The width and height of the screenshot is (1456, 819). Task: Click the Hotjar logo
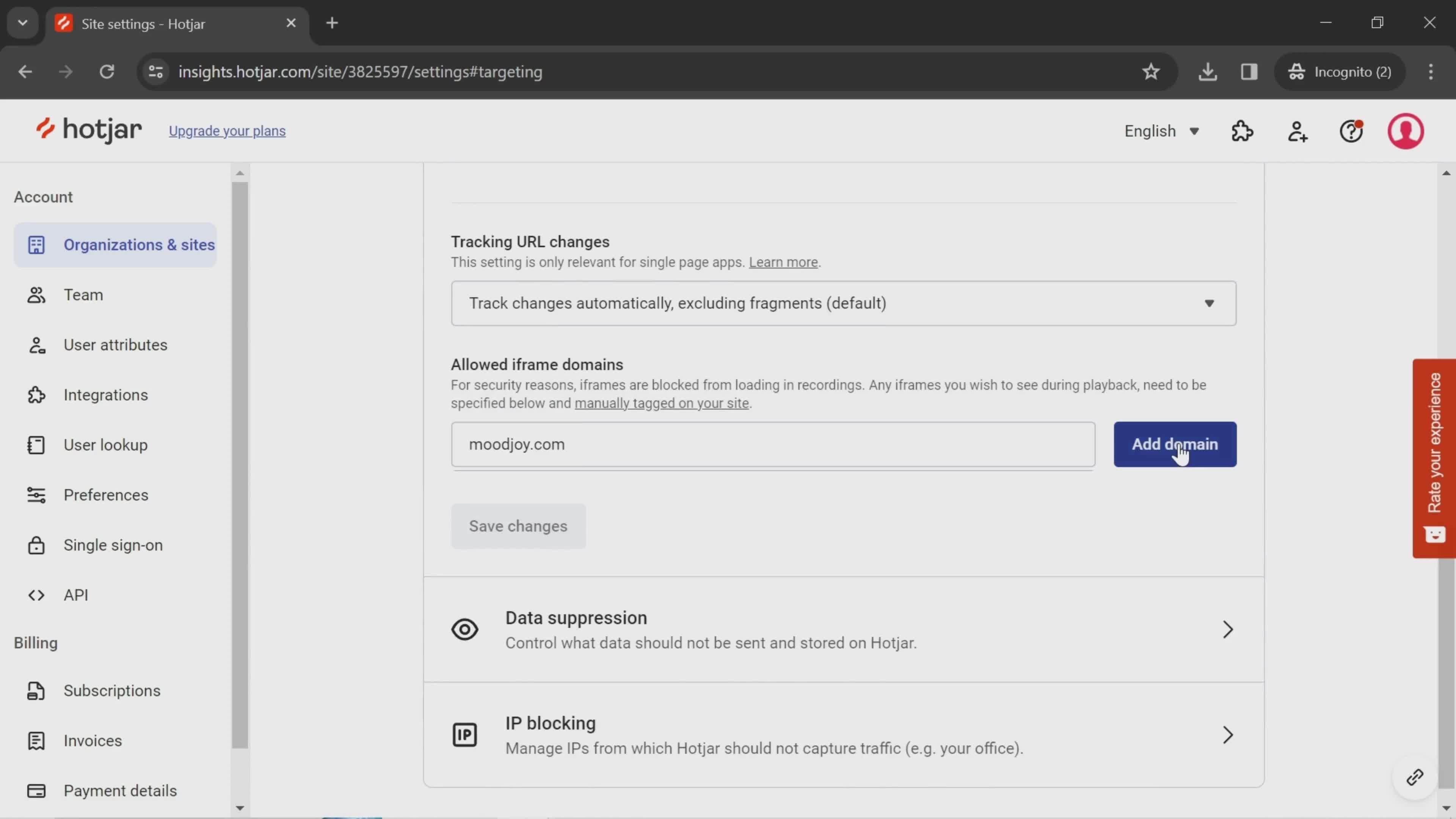(89, 130)
